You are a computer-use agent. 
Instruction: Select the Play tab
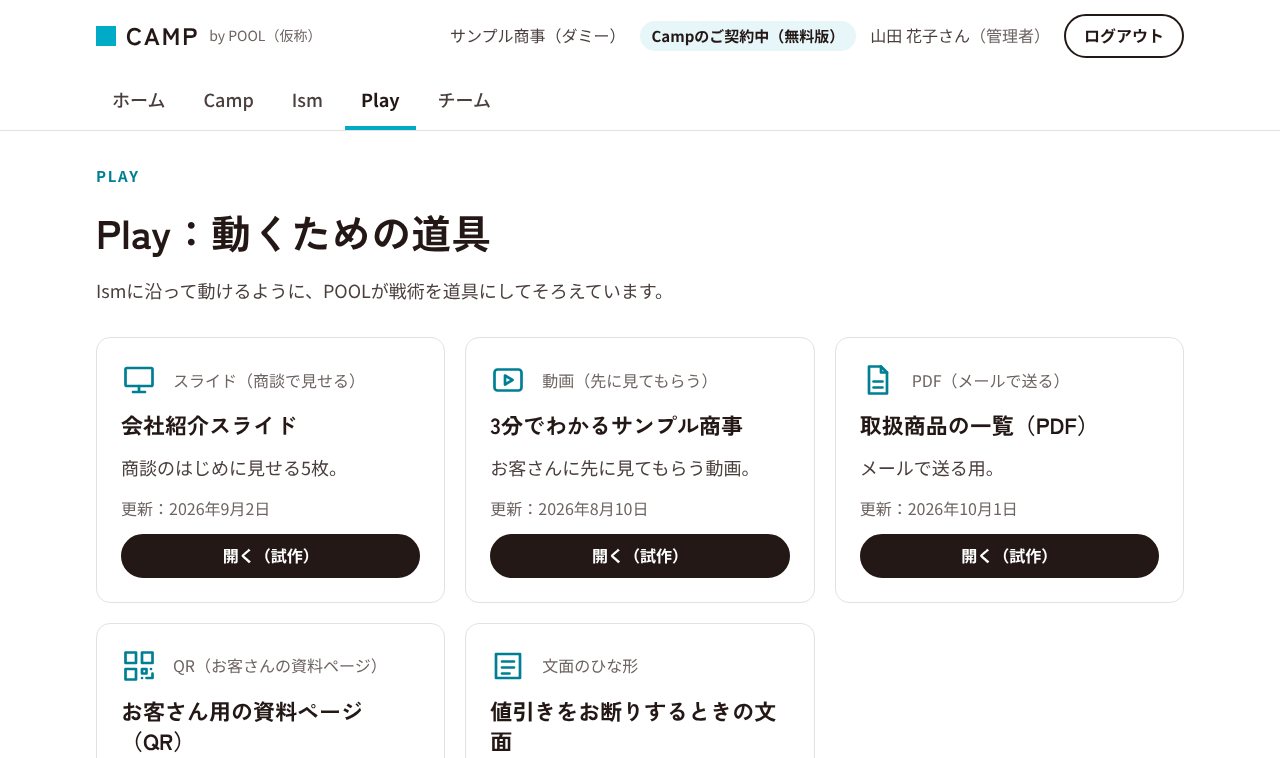(380, 100)
